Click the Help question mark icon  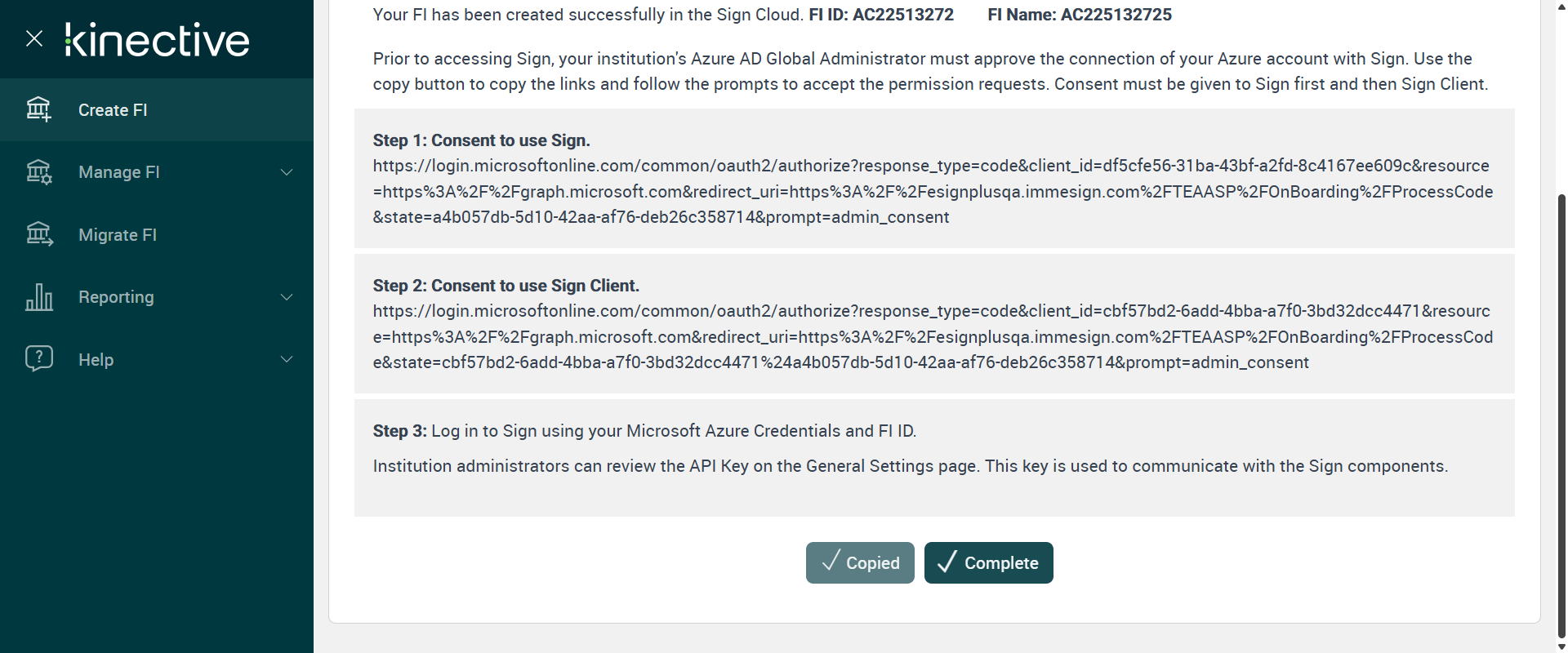(38, 359)
